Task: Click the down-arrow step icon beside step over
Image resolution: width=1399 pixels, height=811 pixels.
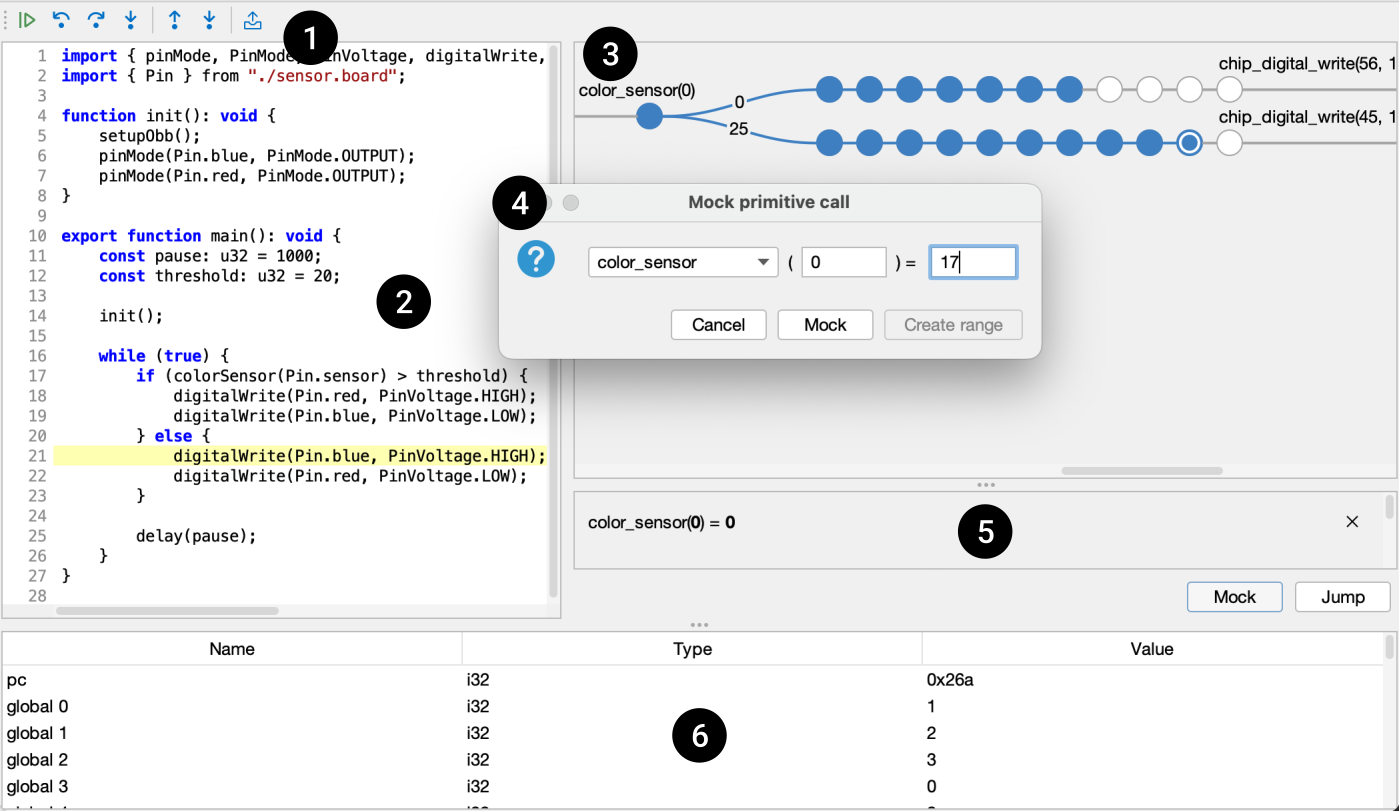Action: click(131, 19)
